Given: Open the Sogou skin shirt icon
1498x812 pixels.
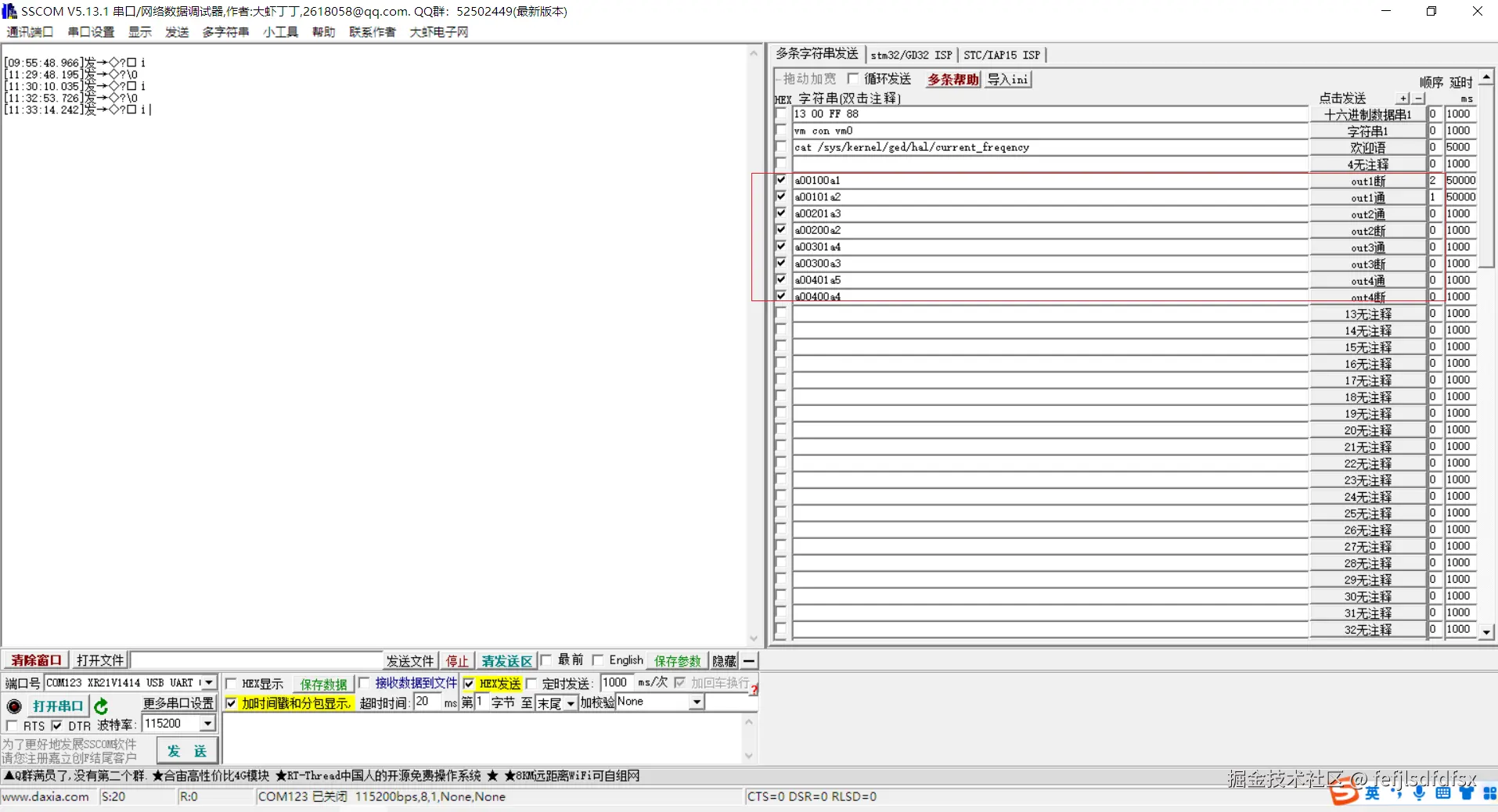Looking at the screenshot, I should pos(1467,793).
